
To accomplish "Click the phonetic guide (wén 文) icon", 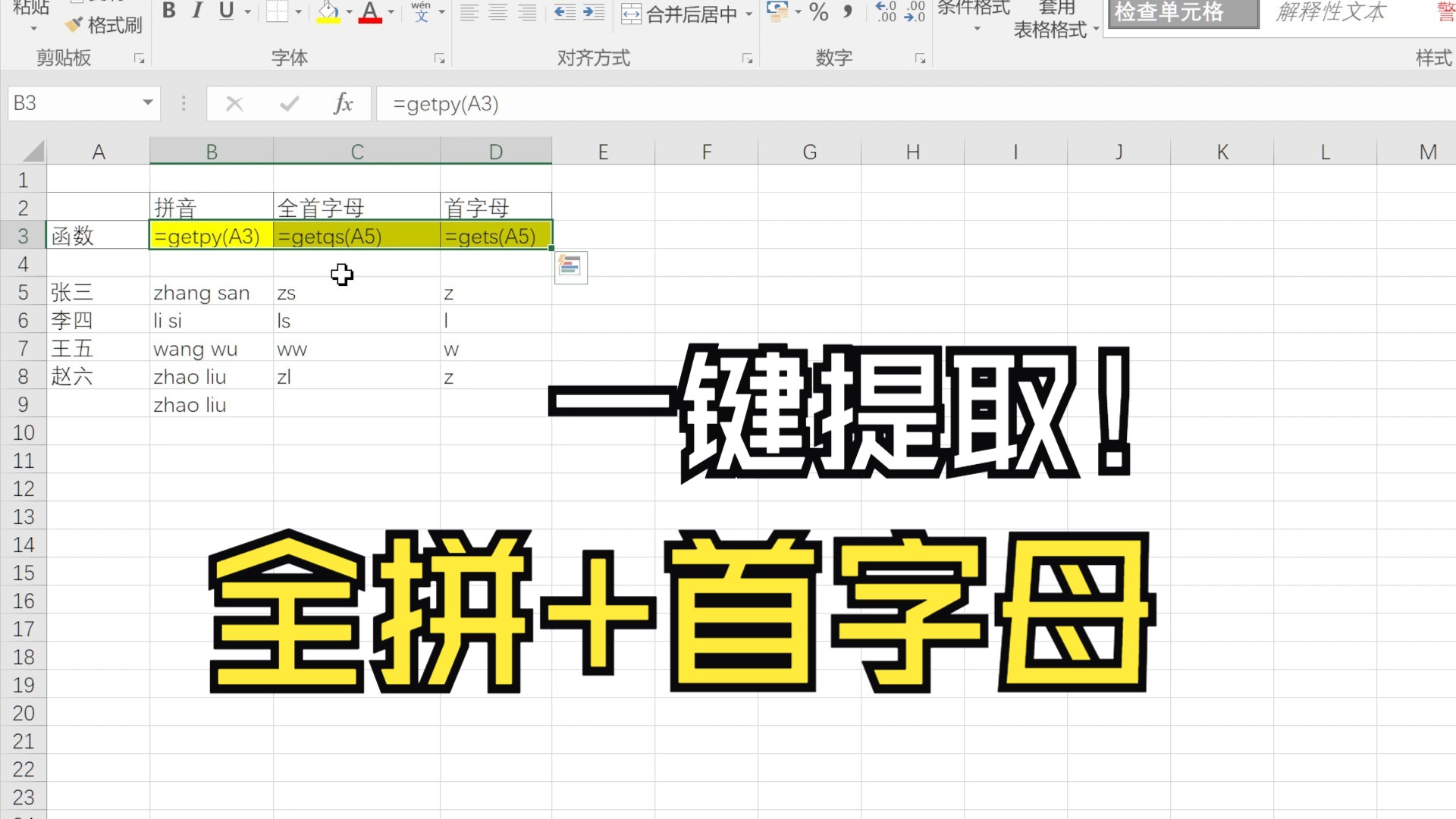I will coord(421,11).
